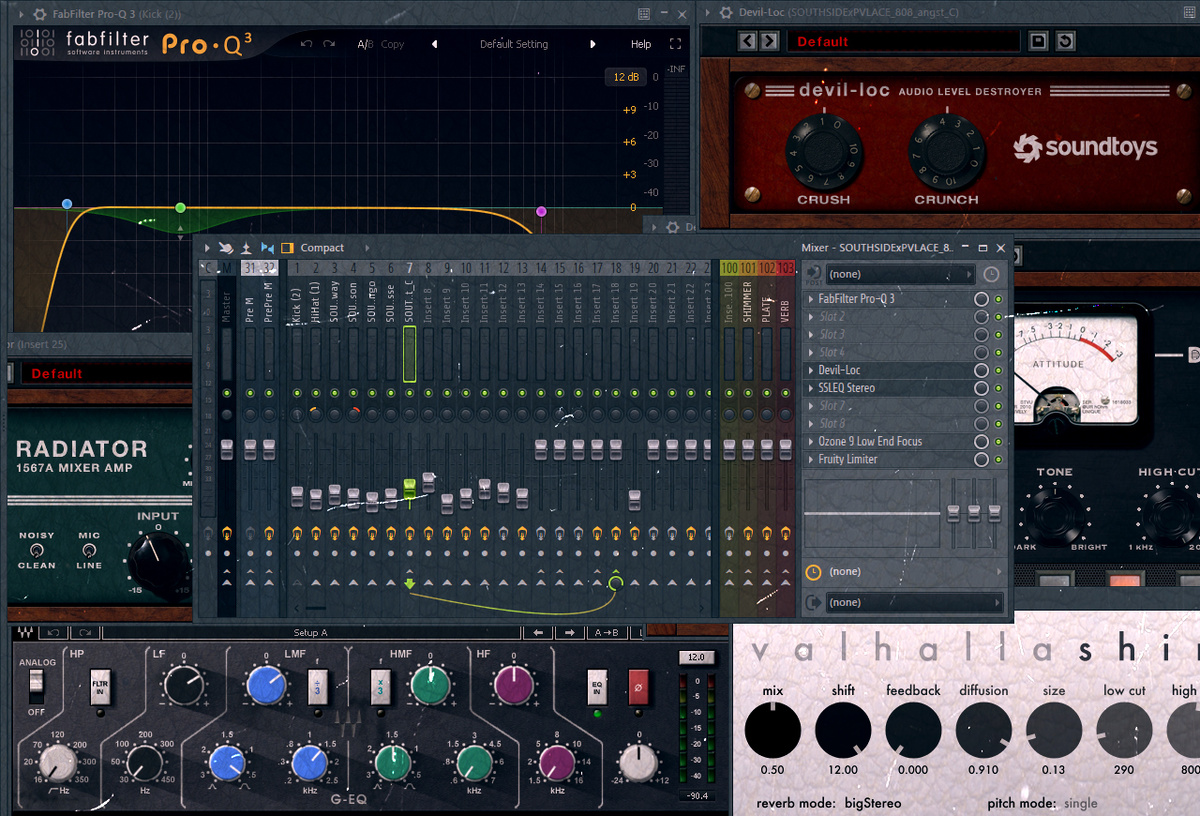Click the Devil-Loc Default preset field

pyautogui.click(x=903, y=41)
